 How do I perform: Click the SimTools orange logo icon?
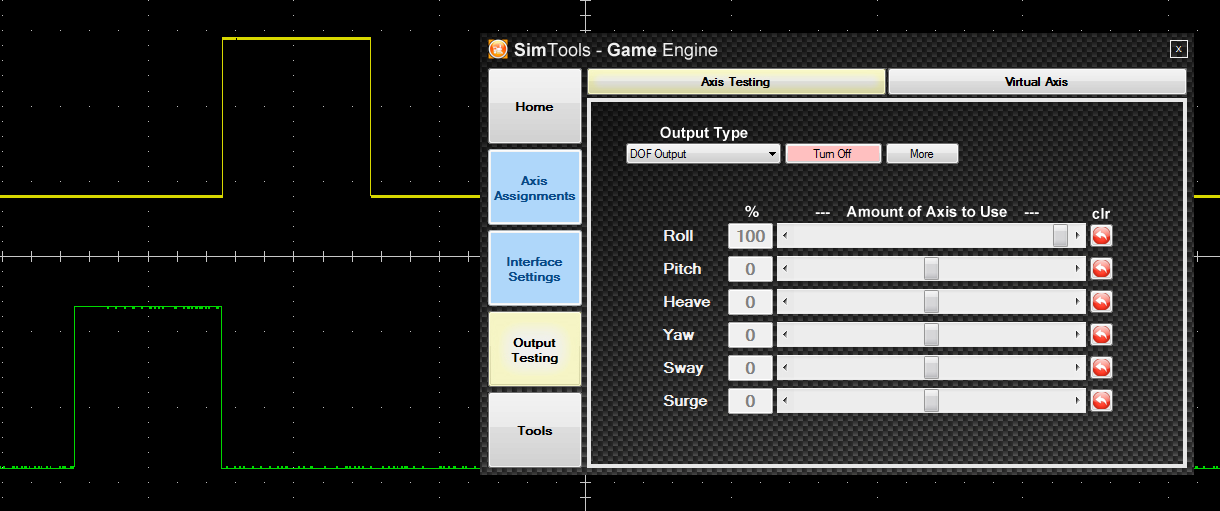point(497,49)
